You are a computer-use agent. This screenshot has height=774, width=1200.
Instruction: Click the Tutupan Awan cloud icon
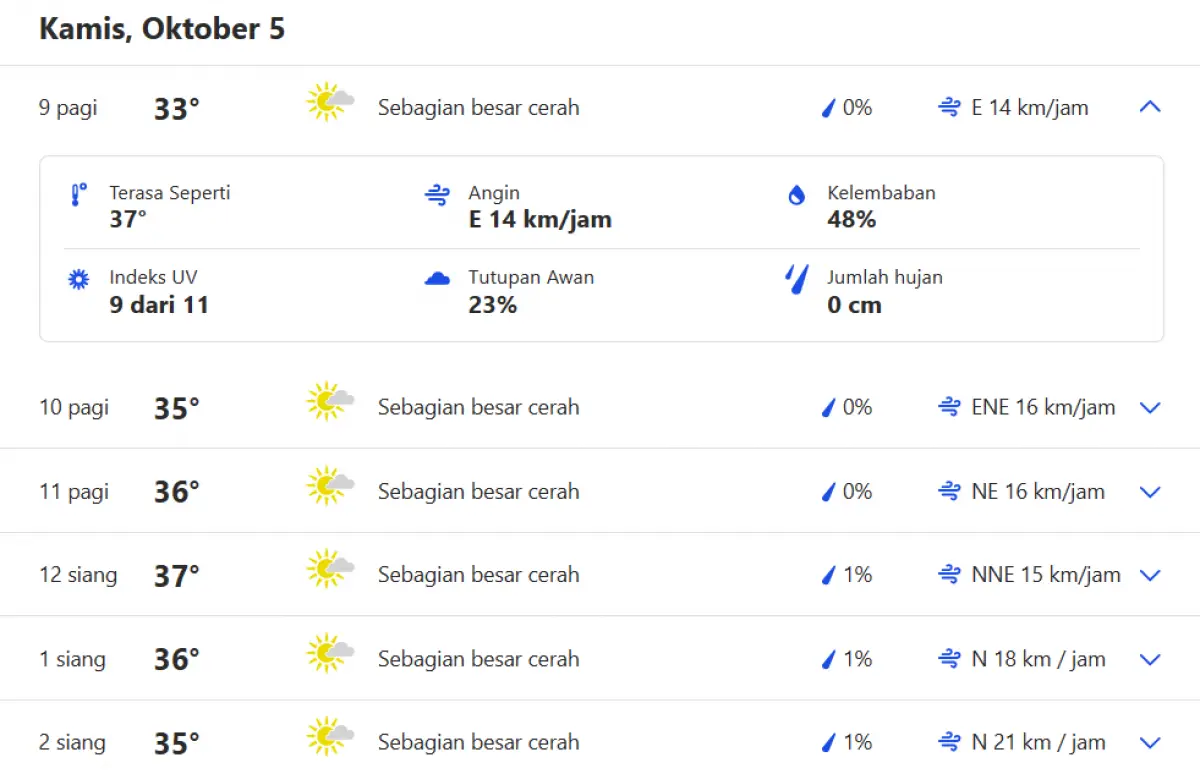click(x=437, y=279)
